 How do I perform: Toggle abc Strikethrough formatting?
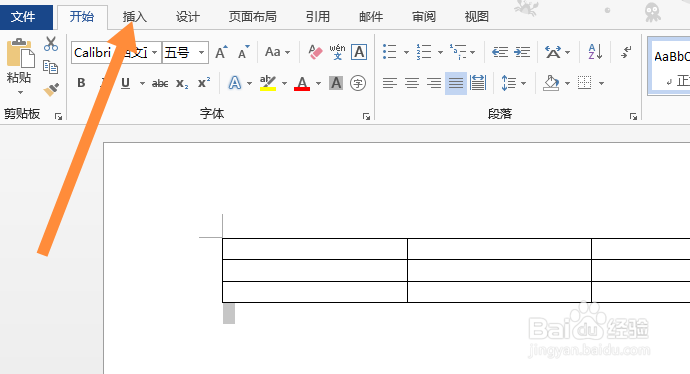coord(160,83)
